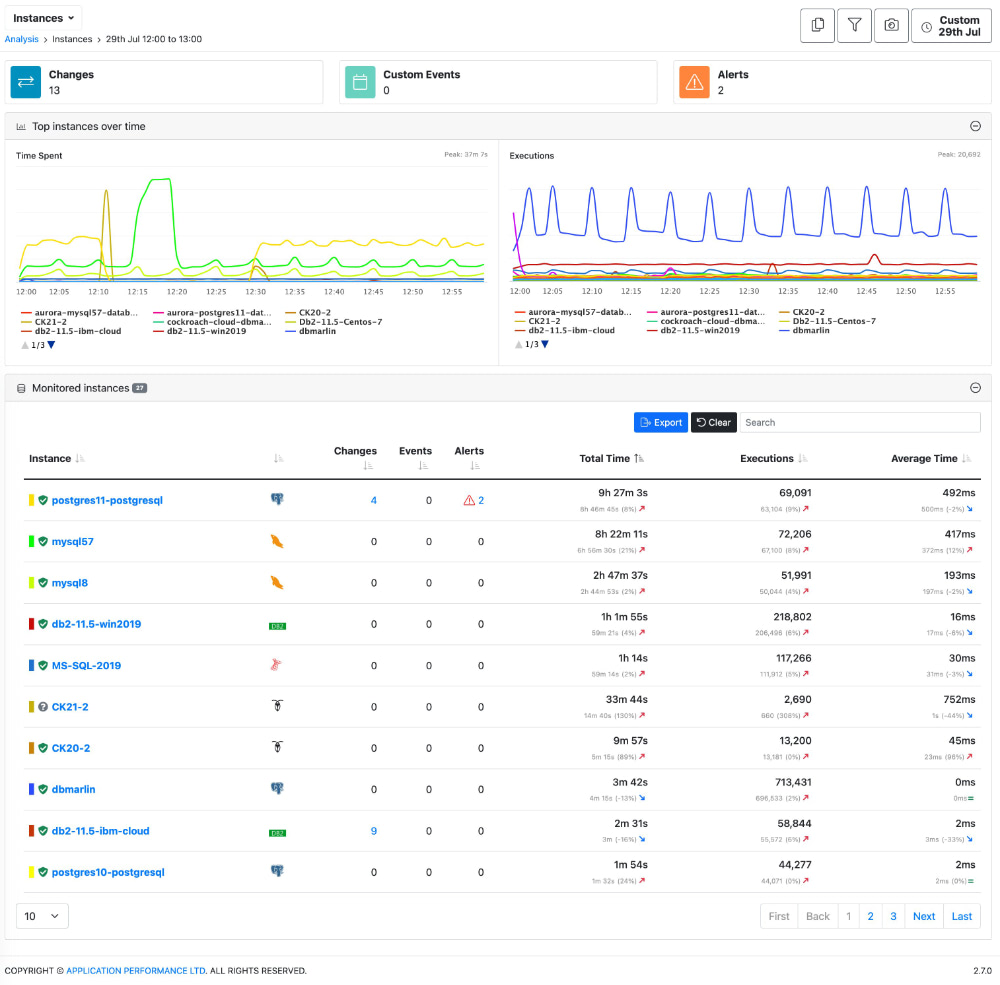
Task: Click the PostgreSQL icon beside postgres11-postgresql
Action: tap(278, 499)
